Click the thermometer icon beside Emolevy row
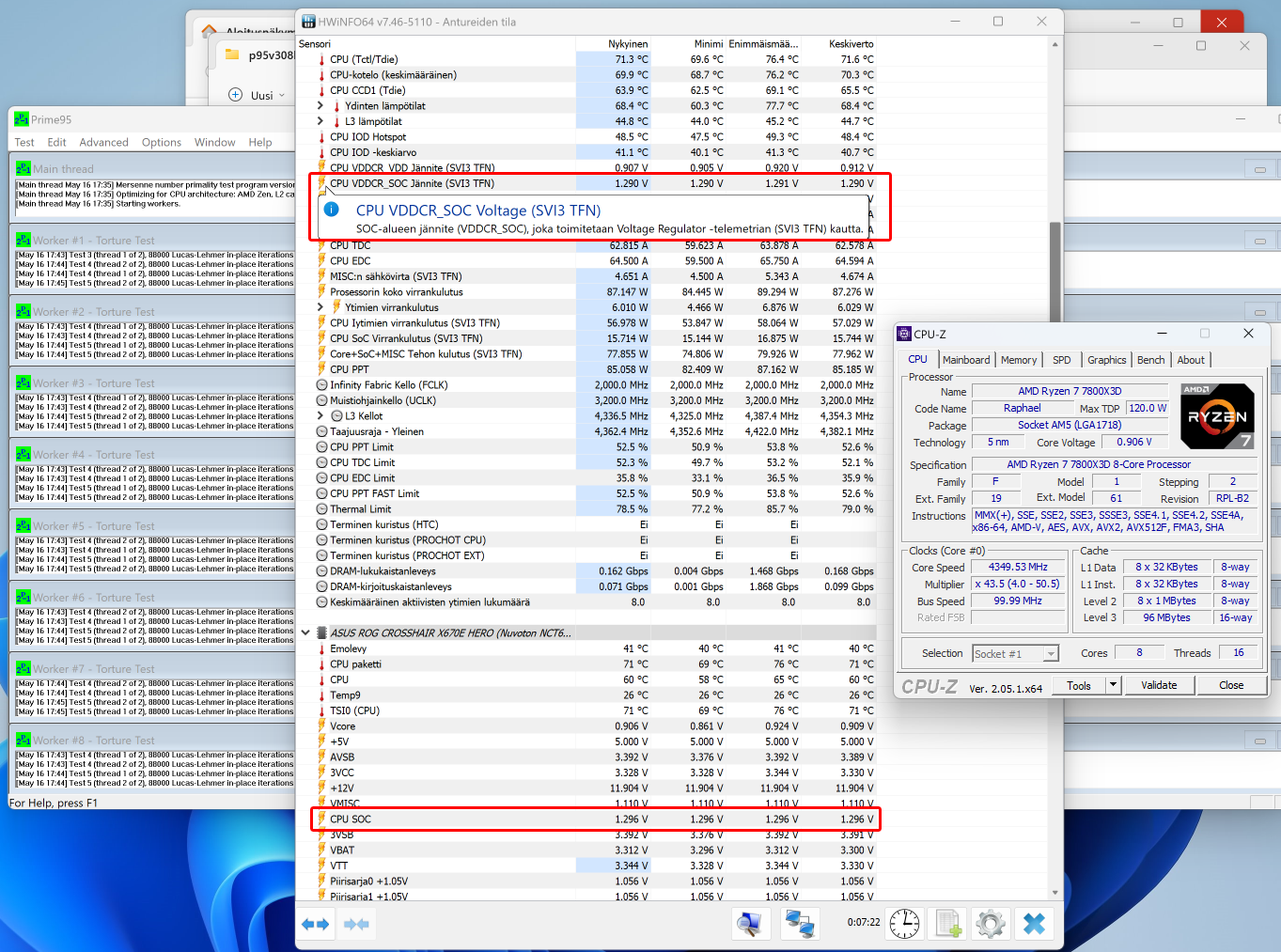Viewport: 1281px width, 952px height. coord(321,648)
